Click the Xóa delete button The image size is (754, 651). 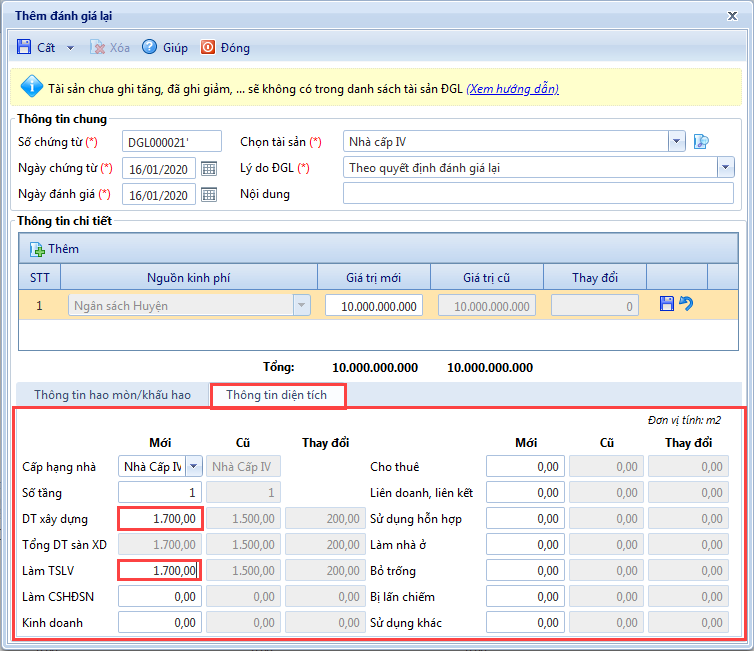click(110, 47)
